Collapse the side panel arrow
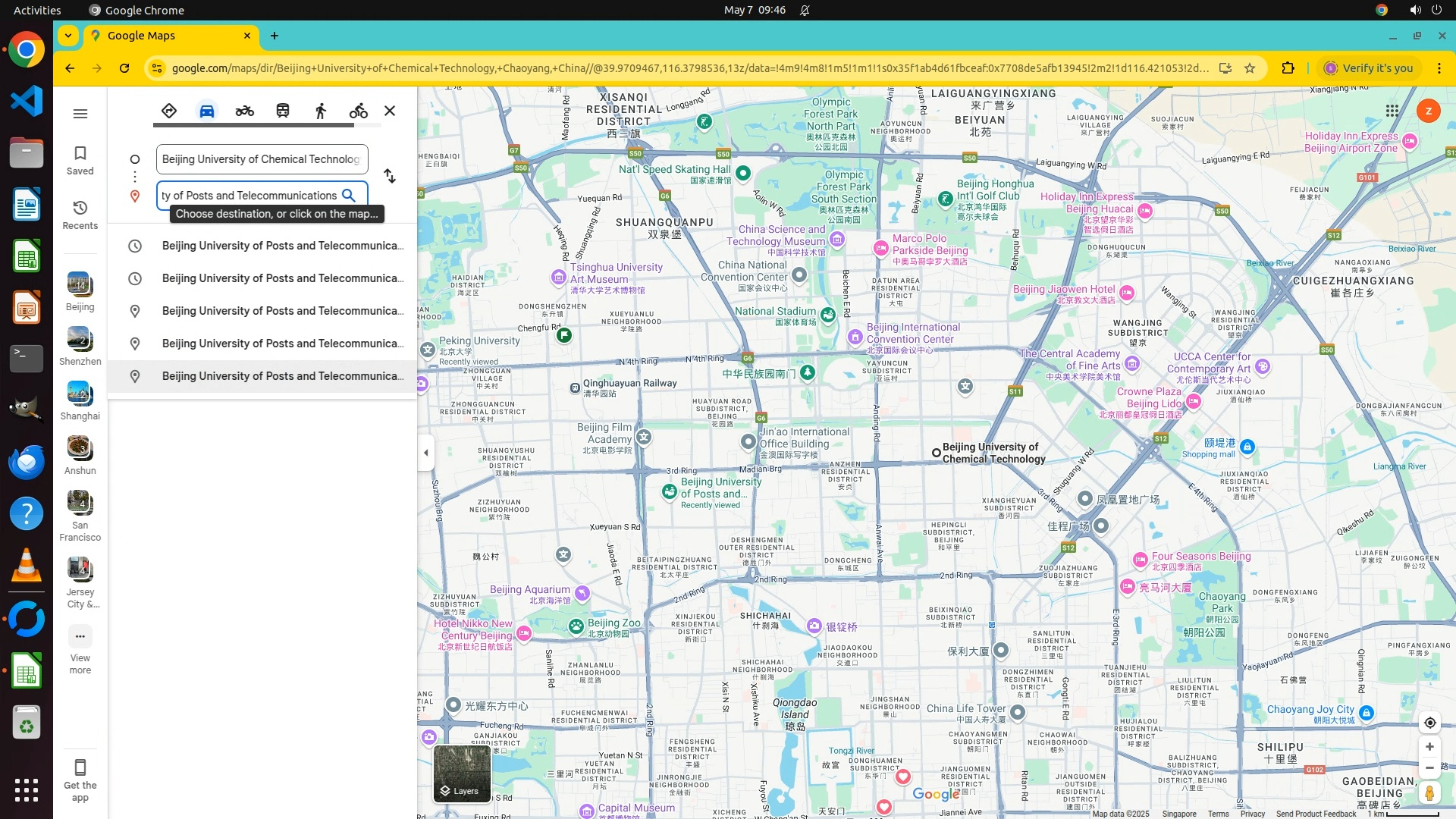 point(426,453)
